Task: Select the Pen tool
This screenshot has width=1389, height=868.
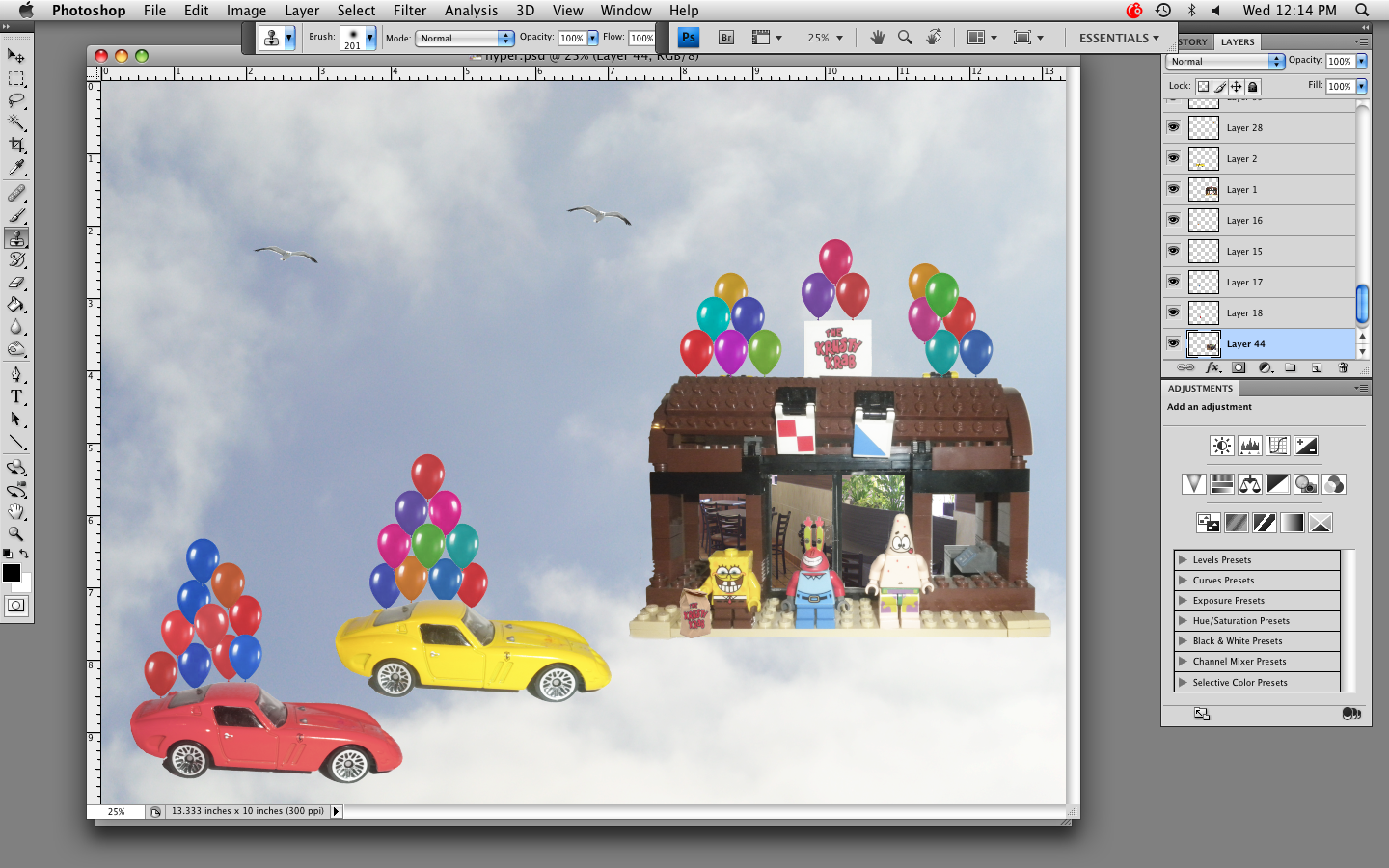Action: (16, 374)
